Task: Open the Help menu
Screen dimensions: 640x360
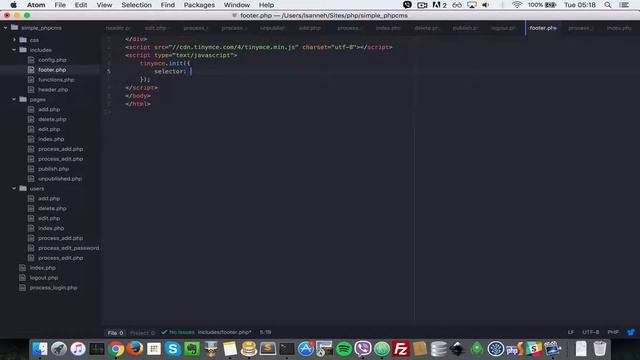Action: pos(266,5)
